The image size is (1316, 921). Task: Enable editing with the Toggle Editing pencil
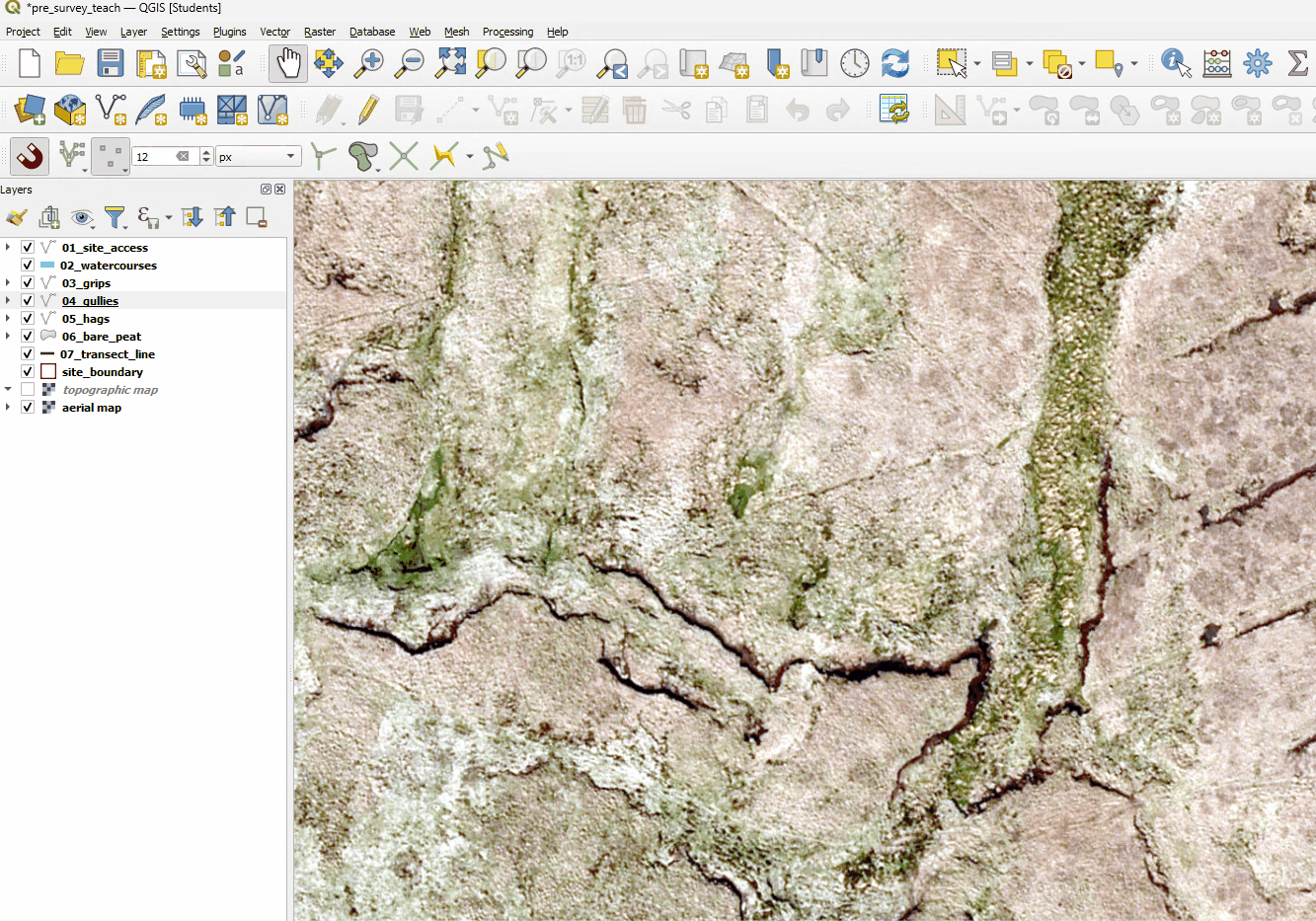click(x=365, y=110)
